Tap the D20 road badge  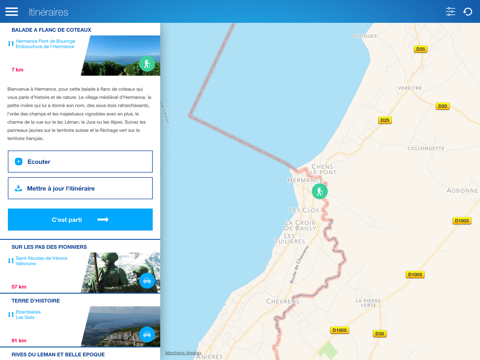[x=443, y=106]
